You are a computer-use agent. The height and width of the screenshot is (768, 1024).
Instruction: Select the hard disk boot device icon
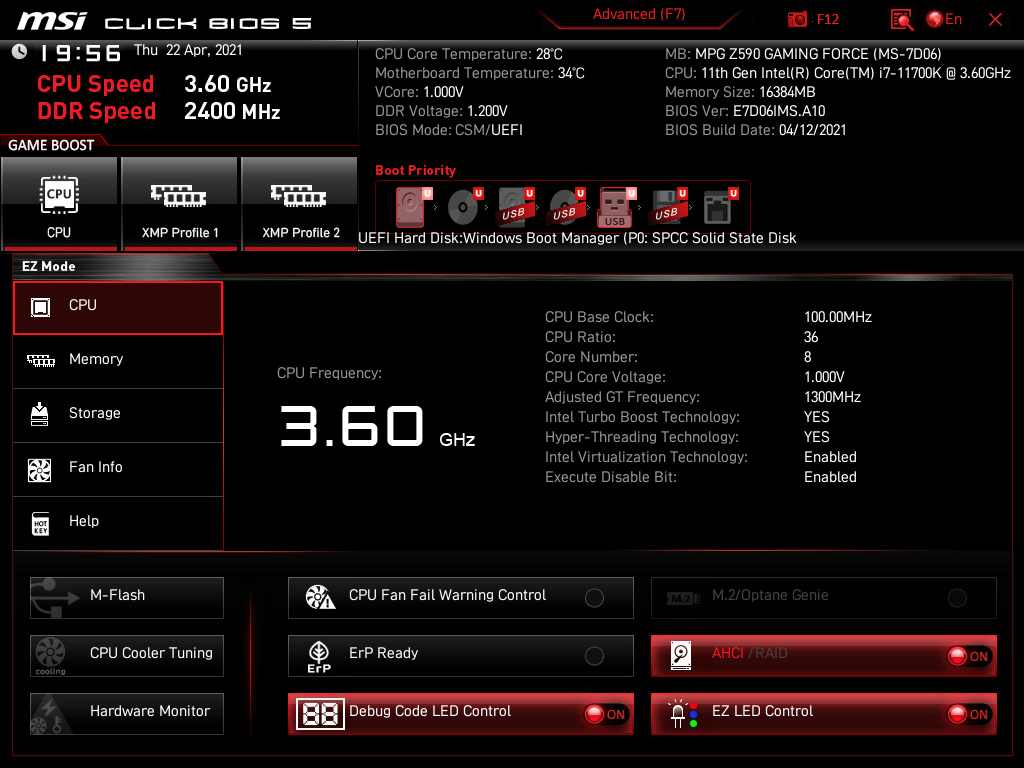pos(411,206)
